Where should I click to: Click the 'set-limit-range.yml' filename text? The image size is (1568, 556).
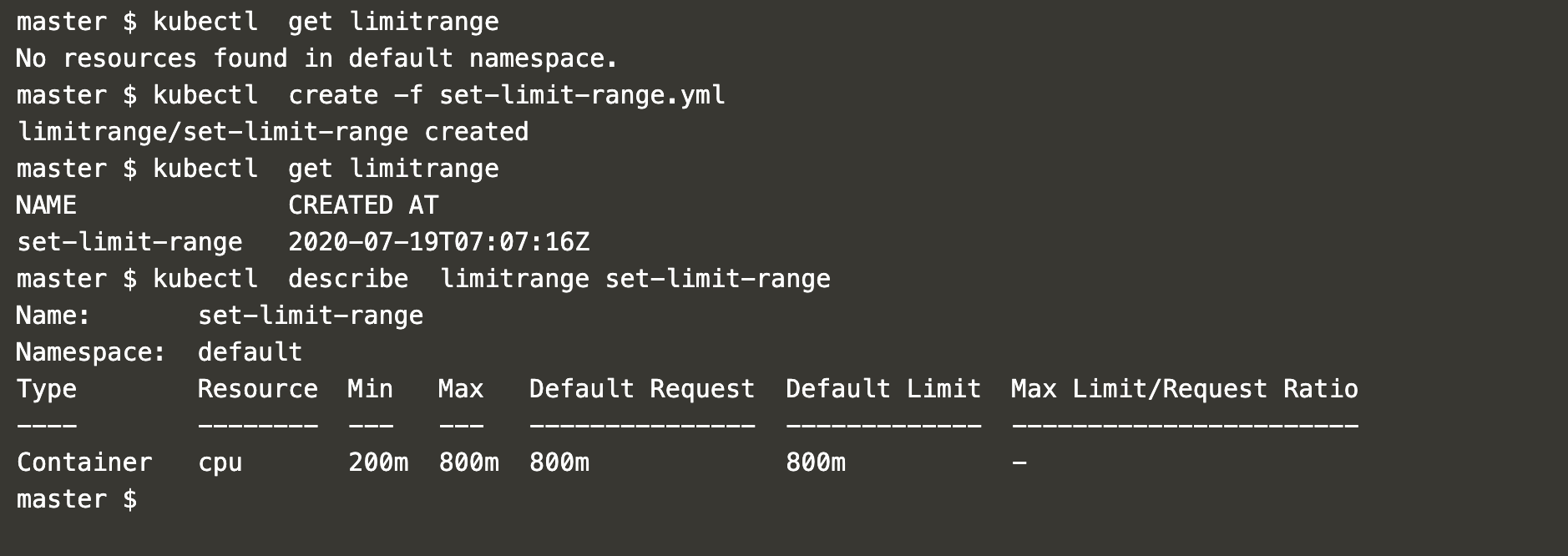coord(582,94)
